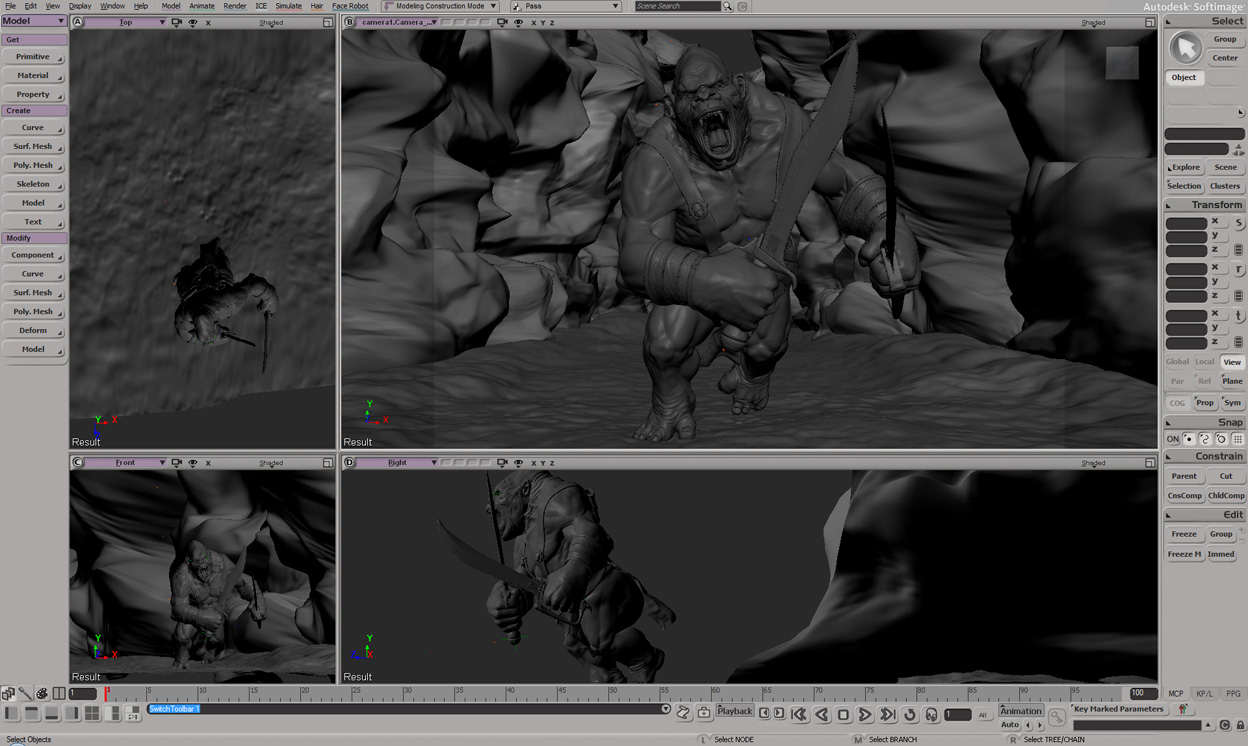This screenshot has width=1248, height=746.
Task: Click the Rotate 'r' transform icon
Action: pyautogui.click(x=1238, y=270)
